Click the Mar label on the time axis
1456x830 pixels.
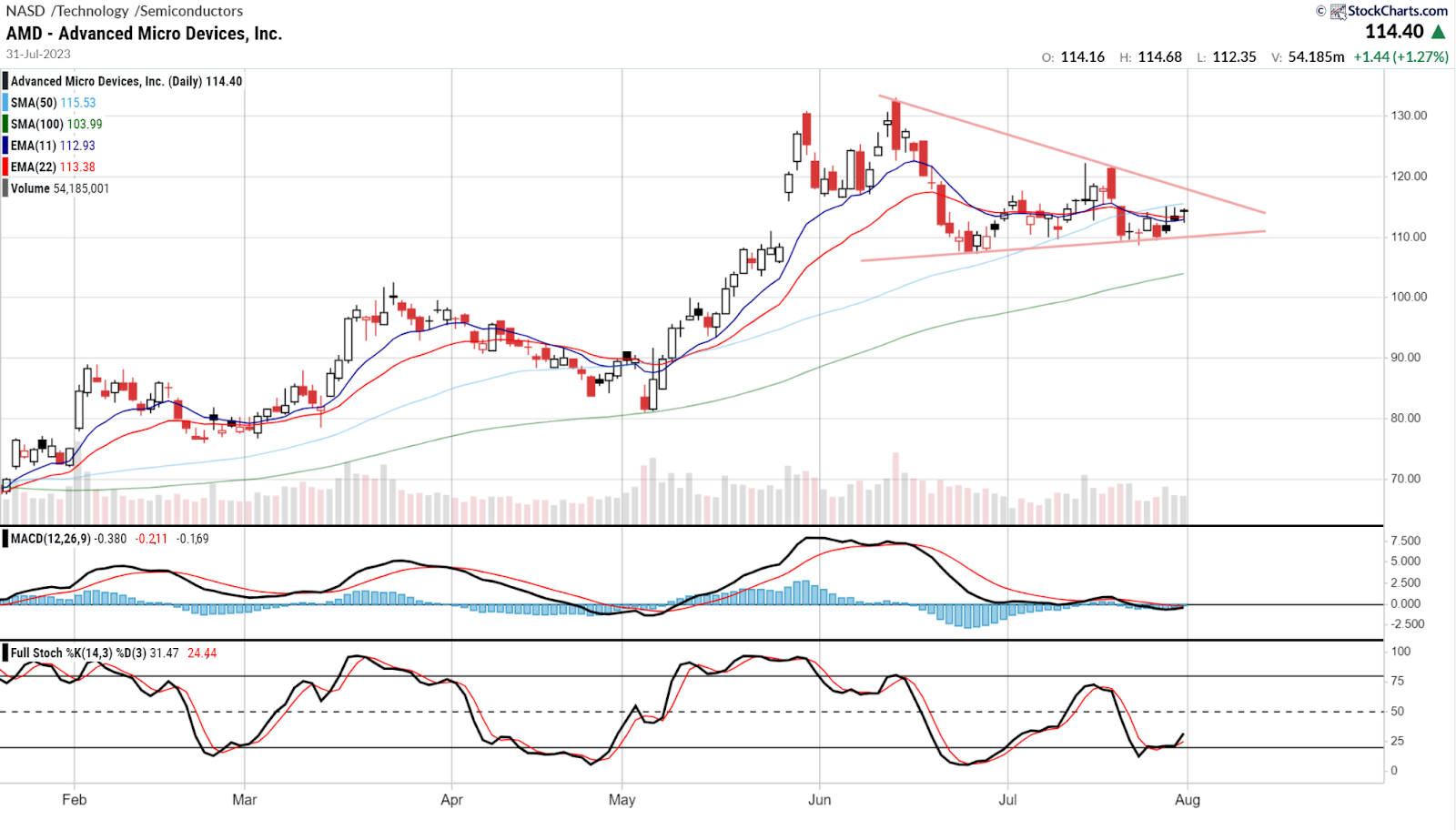(x=244, y=800)
